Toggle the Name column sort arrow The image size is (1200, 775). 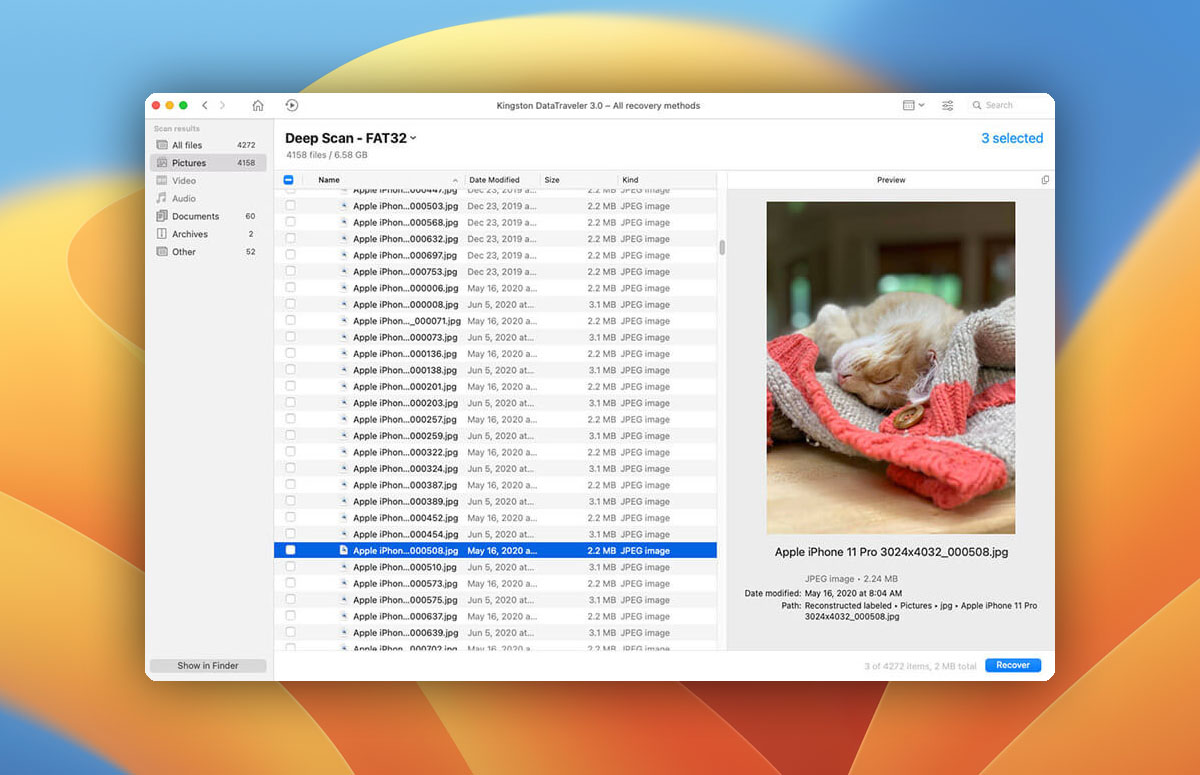(456, 181)
